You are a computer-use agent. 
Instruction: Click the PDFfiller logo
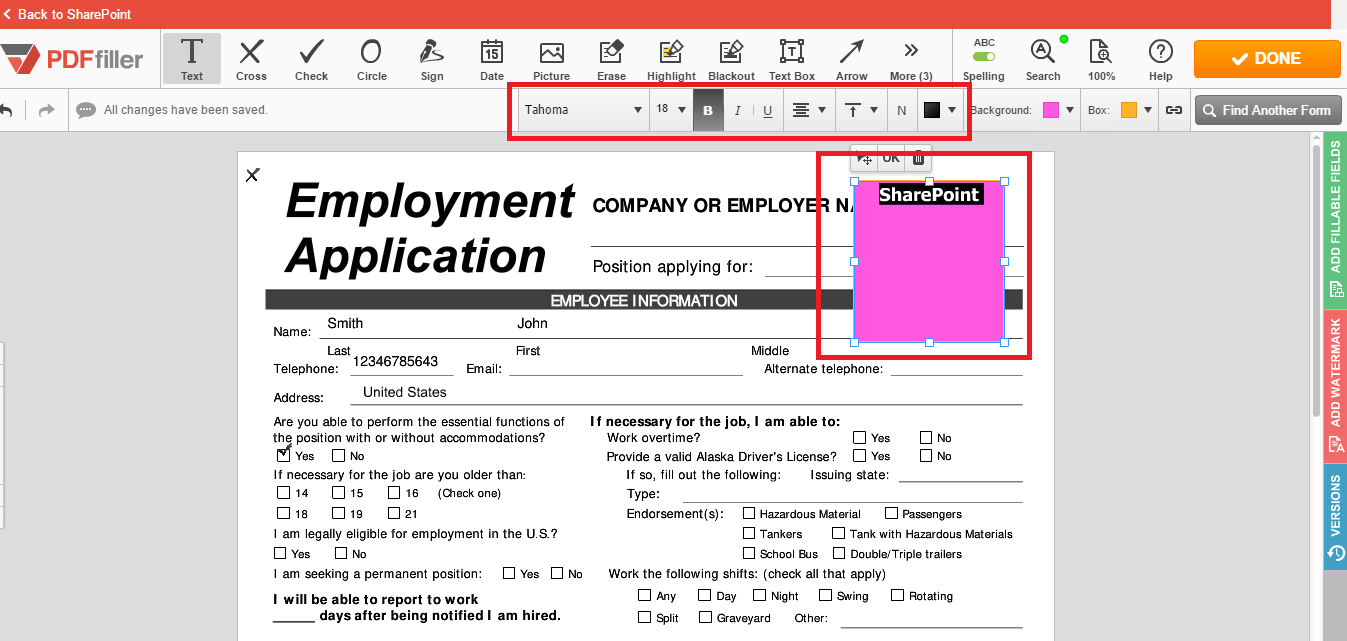(x=73, y=59)
